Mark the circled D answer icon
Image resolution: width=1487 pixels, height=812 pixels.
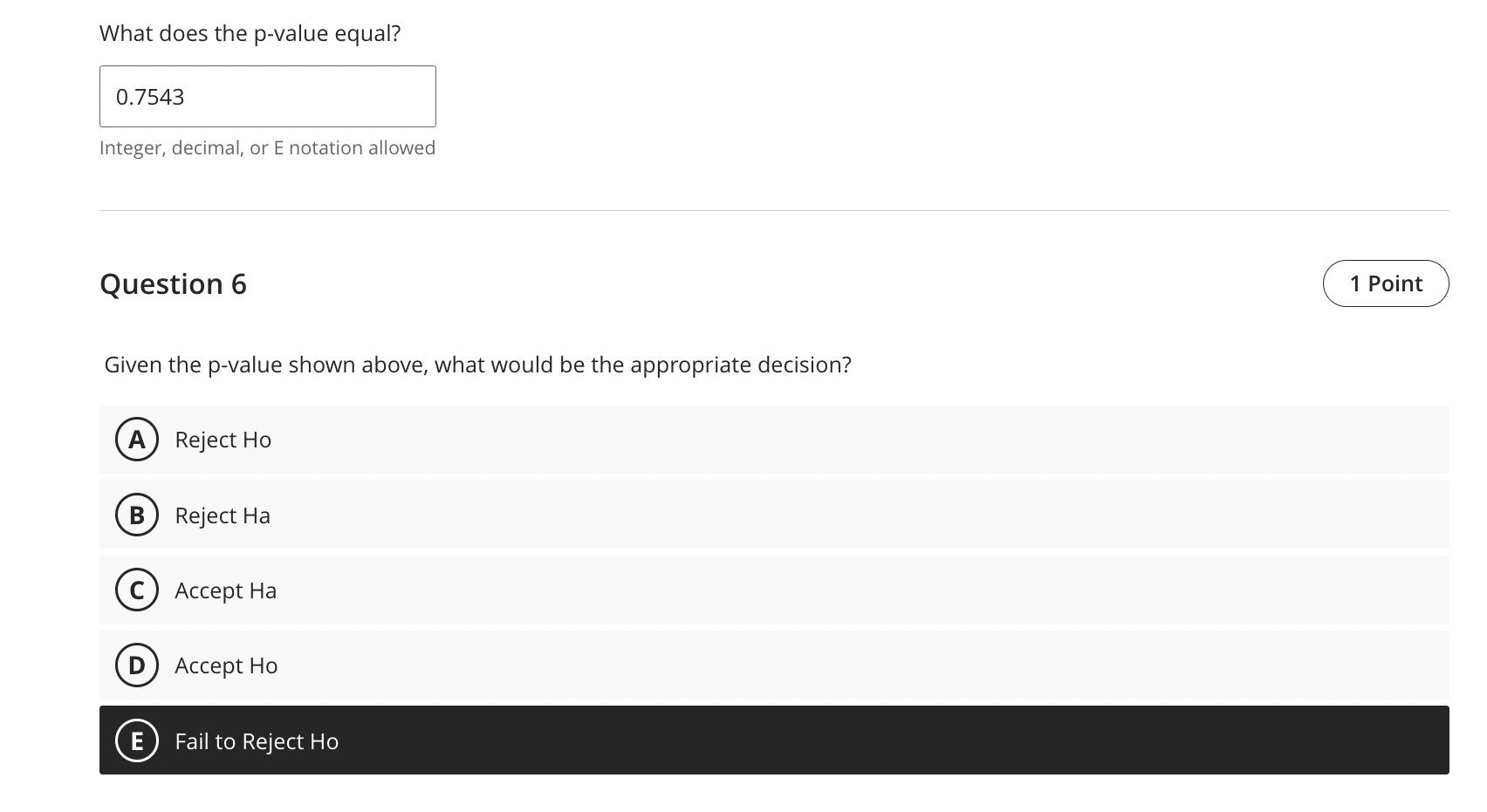[137, 665]
